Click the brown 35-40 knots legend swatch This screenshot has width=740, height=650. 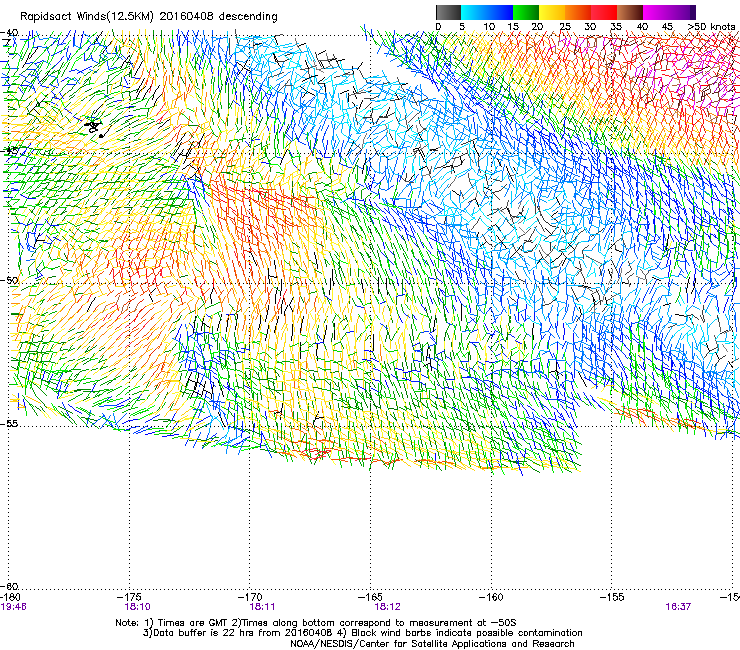point(630,12)
